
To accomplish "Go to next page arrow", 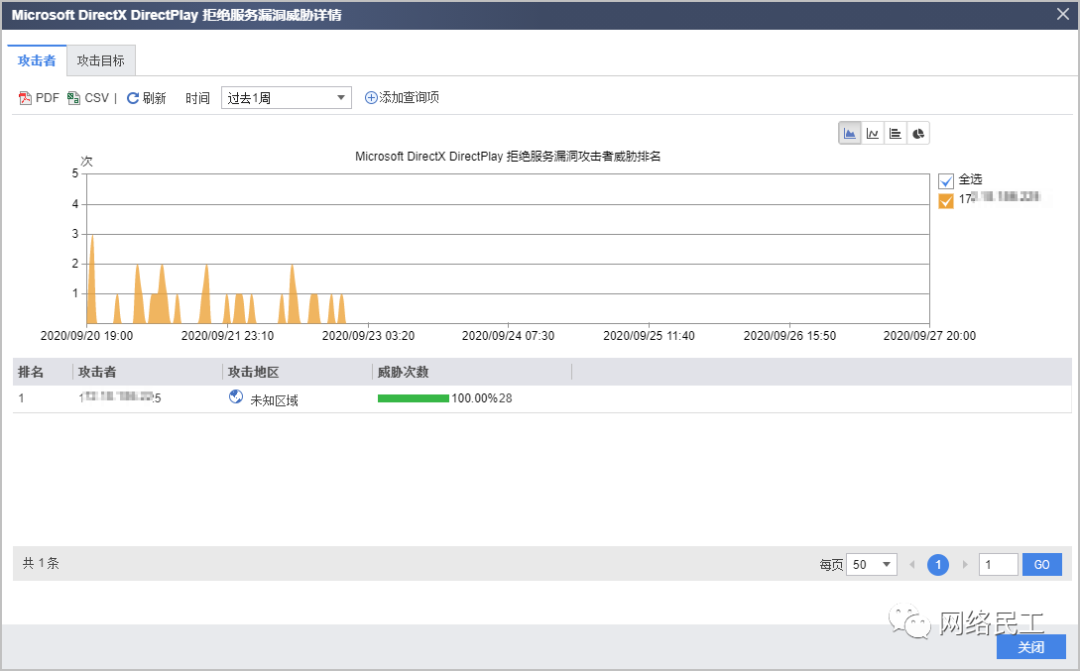I will pyautogui.click(x=964, y=565).
